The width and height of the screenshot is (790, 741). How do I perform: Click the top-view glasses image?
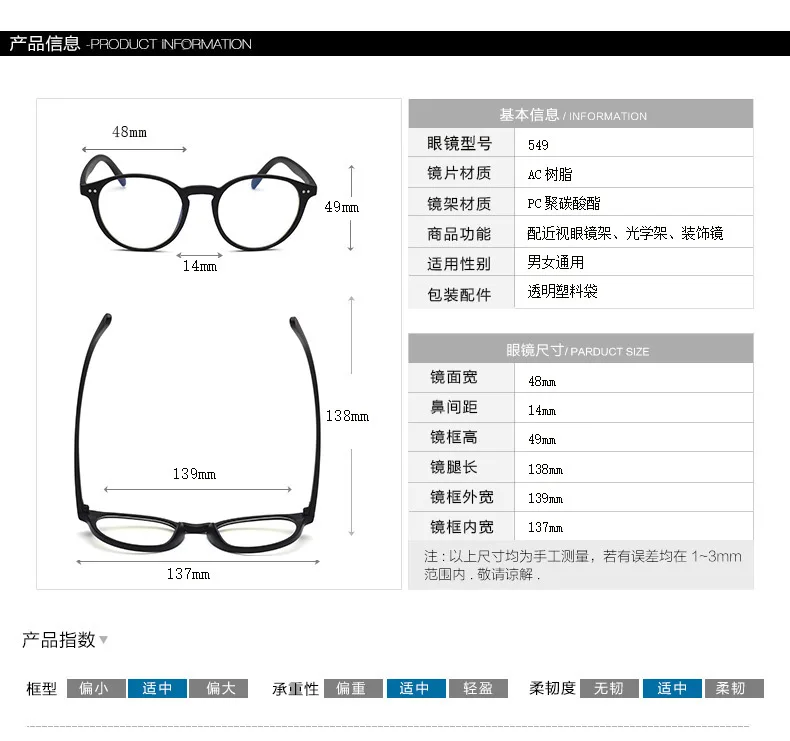[x=198, y=434]
